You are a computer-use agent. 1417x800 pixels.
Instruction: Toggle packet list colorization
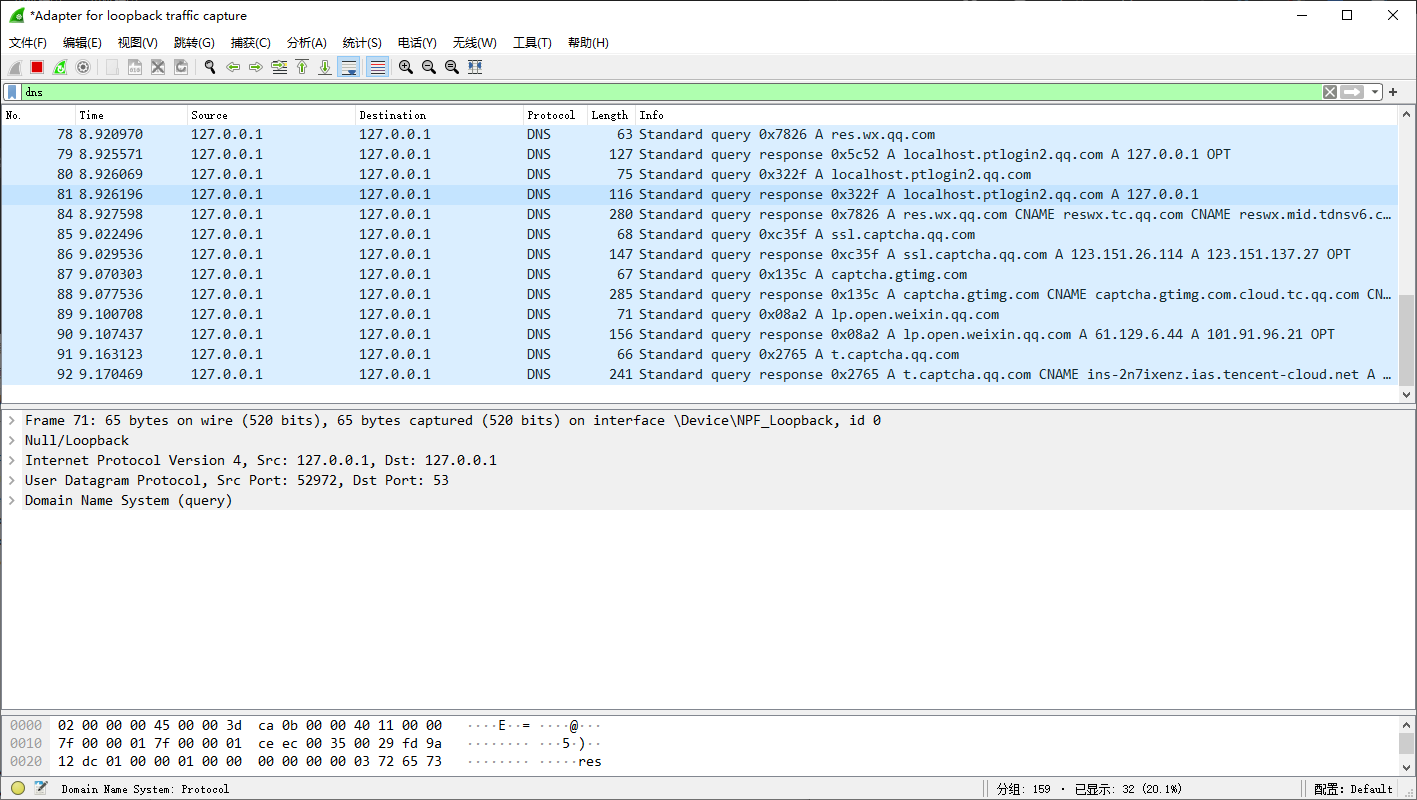point(377,67)
